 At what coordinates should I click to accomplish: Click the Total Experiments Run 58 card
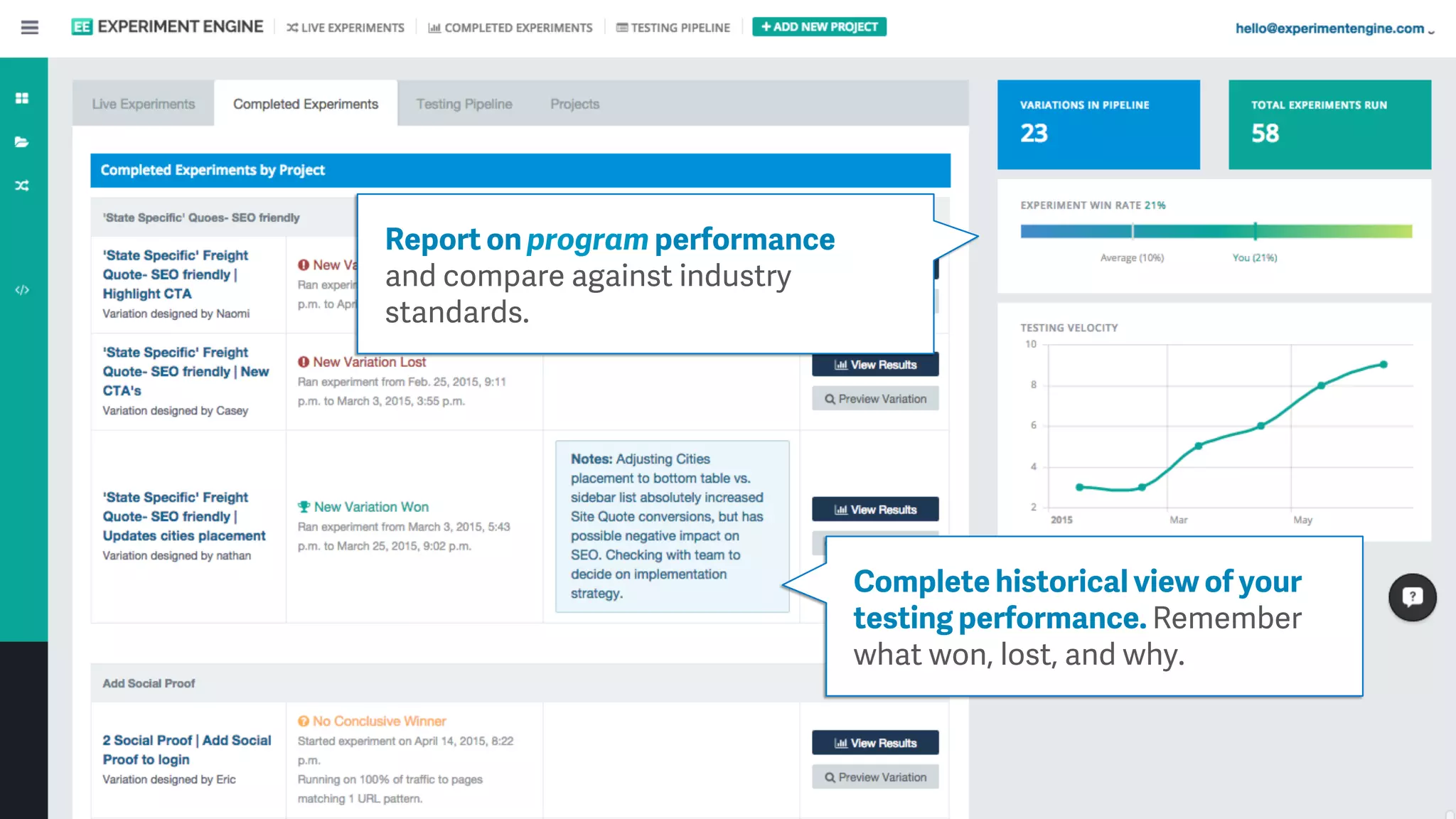tap(1329, 124)
